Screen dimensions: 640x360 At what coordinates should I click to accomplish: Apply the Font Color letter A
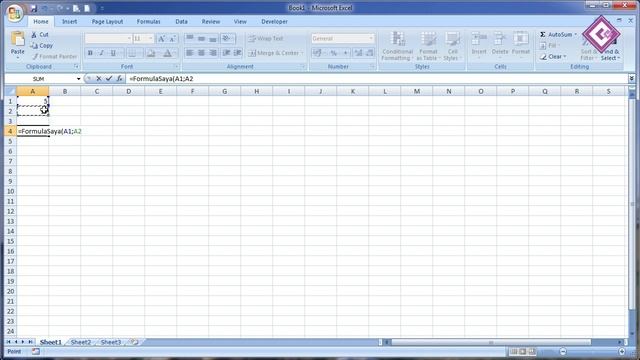pyautogui.click(x=167, y=53)
